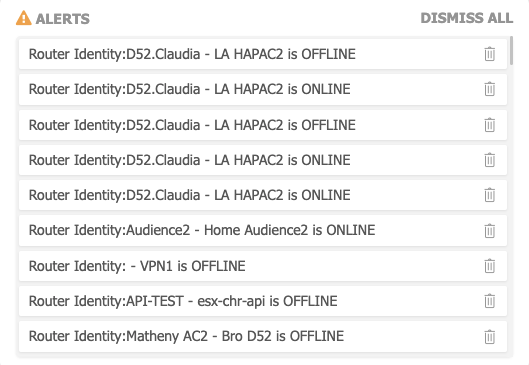
Task: Click the DISMISS ALL button
Action: (x=467, y=18)
